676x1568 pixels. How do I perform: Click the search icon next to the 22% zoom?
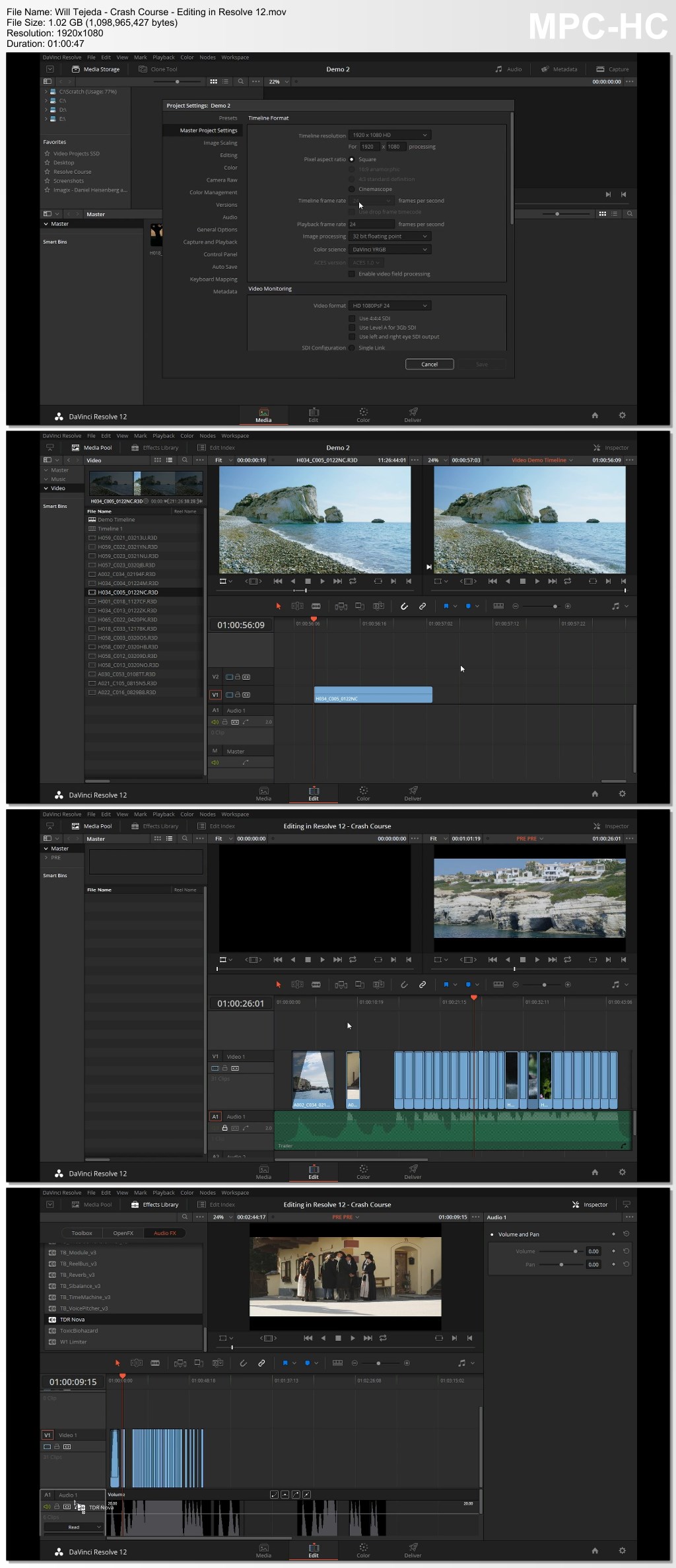click(x=241, y=82)
